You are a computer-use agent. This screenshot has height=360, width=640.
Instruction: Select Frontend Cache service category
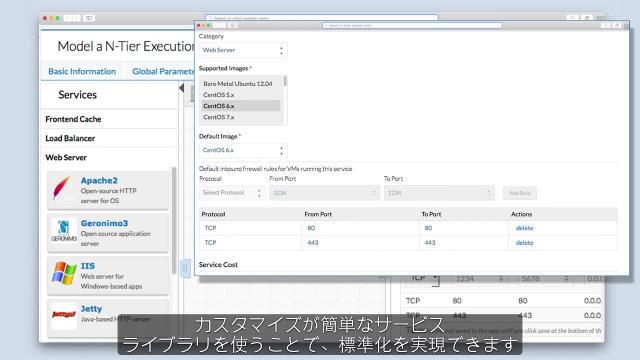[x=73, y=119]
